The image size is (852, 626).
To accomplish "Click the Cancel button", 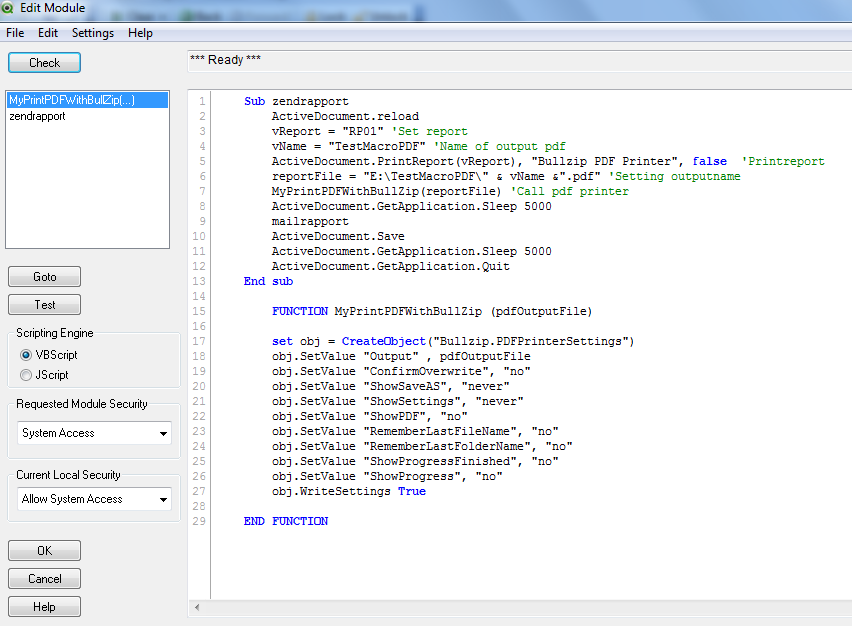I will 44,579.
